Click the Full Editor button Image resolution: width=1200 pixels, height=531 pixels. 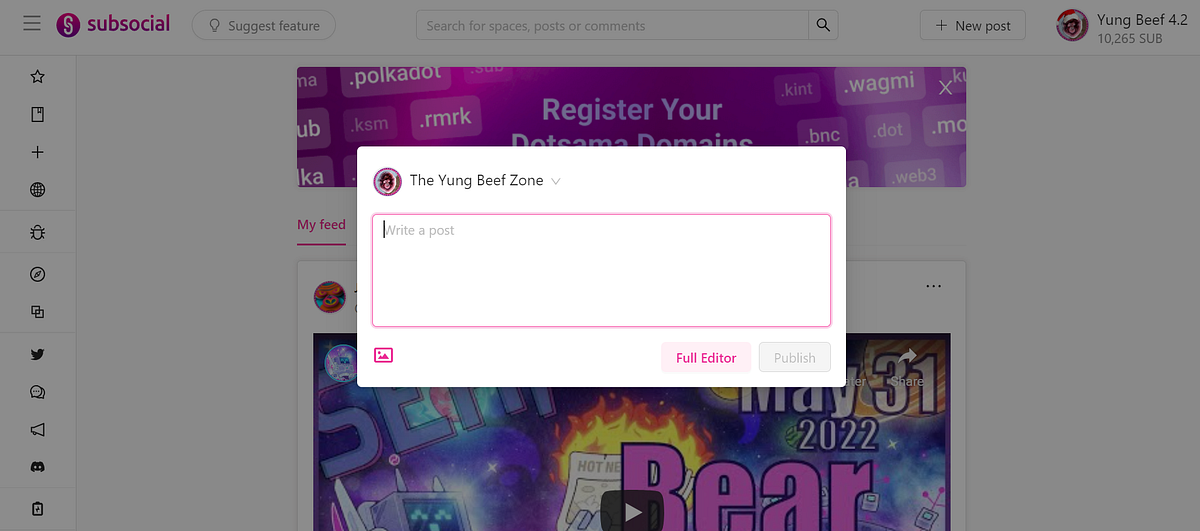click(x=706, y=357)
